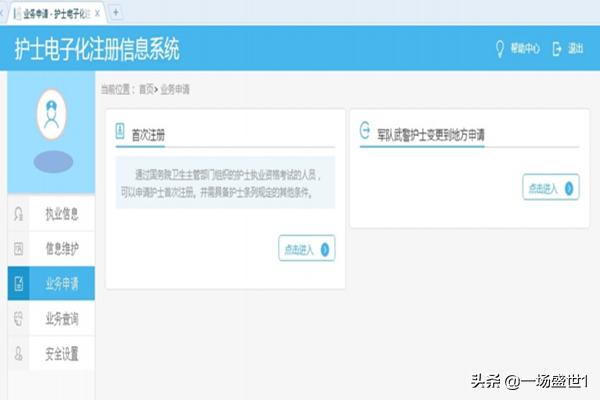Click the icon beside 执业信息 in sidebar
This screenshot has height=400, width=600.
(18, 214)
